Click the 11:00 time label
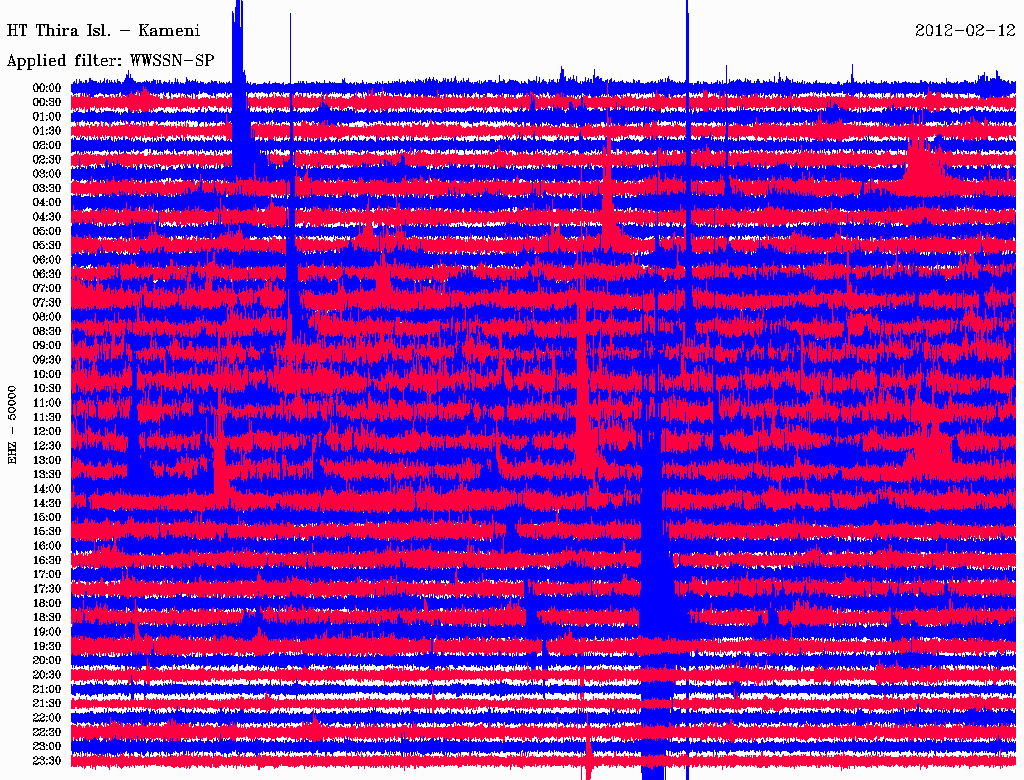Screen dimensions: 1024x780 [x=47, y=403]
